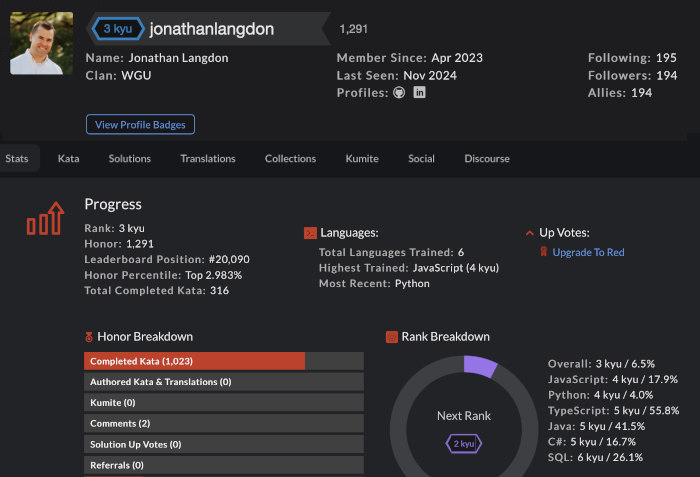Click Leaderboard Position #20,090
The height and width of the screenshot is (477, 700).
[x=167, y=259]
